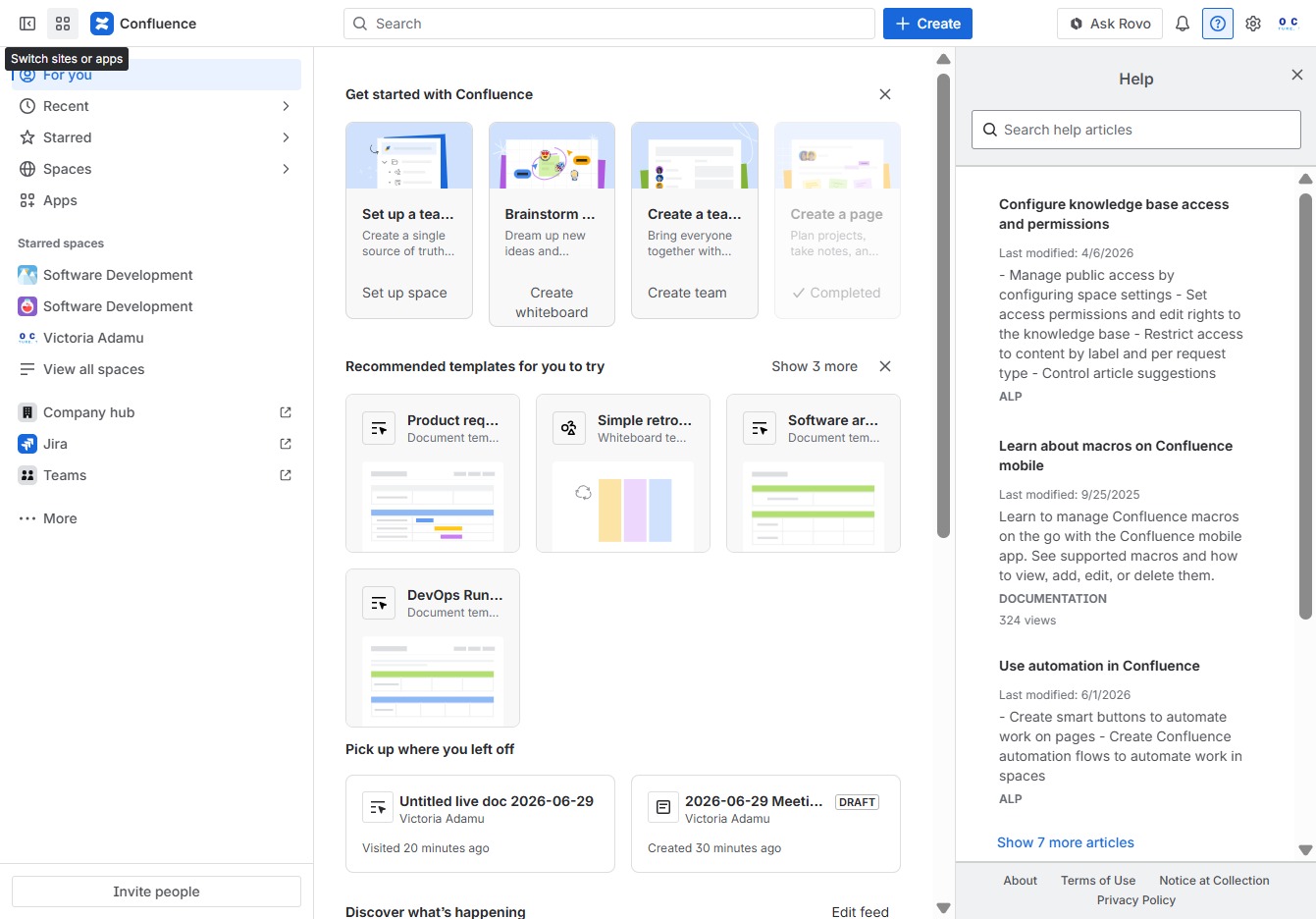This screenshot has width=1316, height=919.
Task: Click the three-dots icon beside More
Action: tap(27, 518)
